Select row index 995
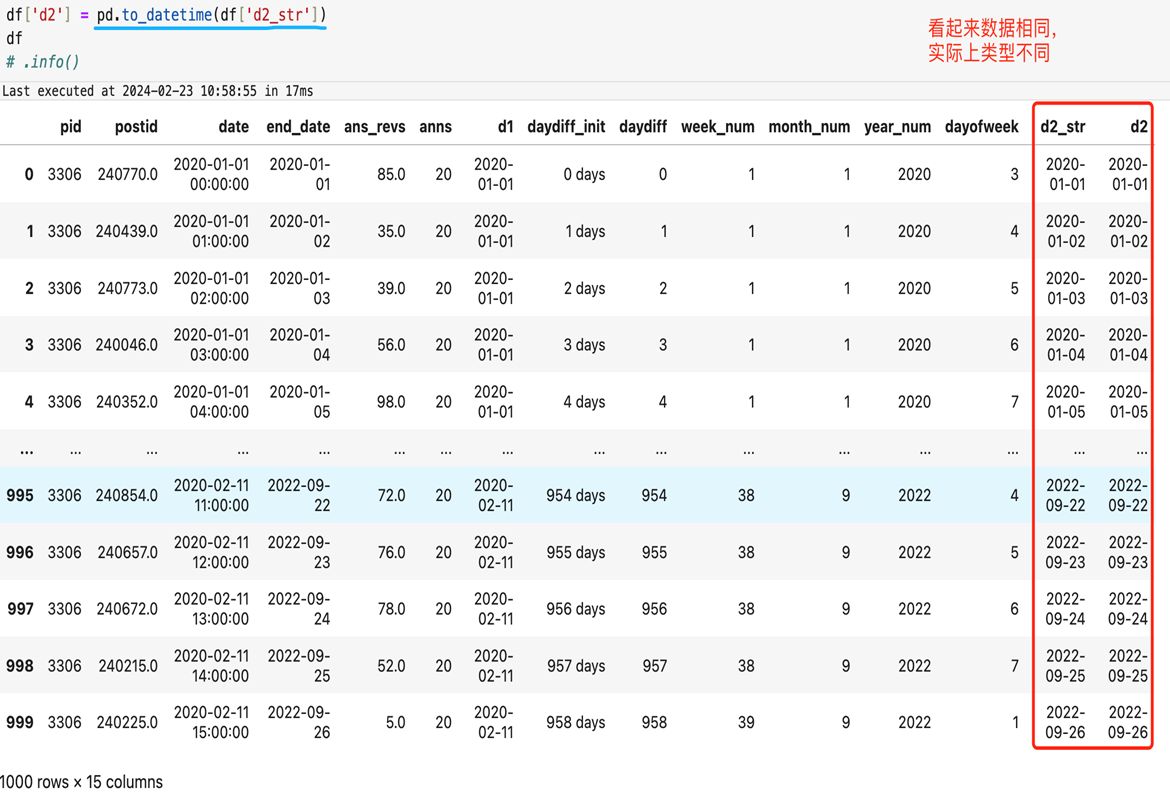The image size is (1170, 801). 19,496
